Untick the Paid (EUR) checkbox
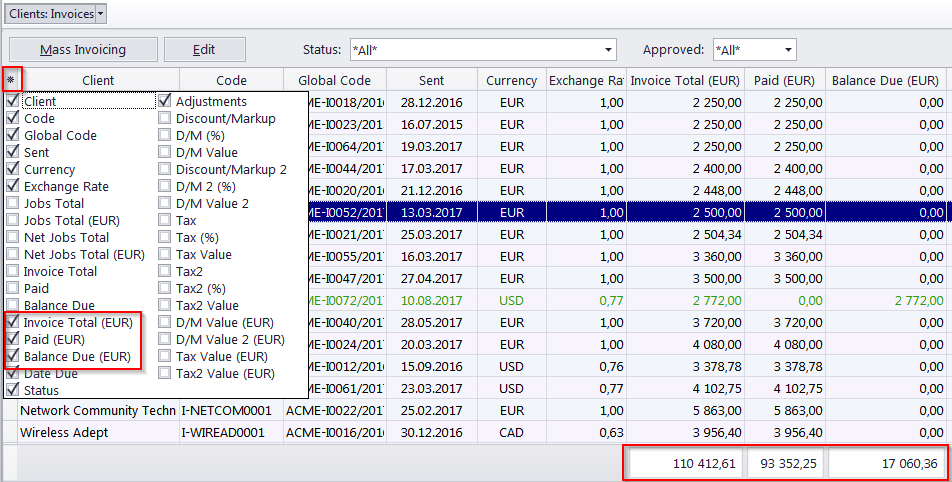Screen dimensions: 952x482 (12, 339)
